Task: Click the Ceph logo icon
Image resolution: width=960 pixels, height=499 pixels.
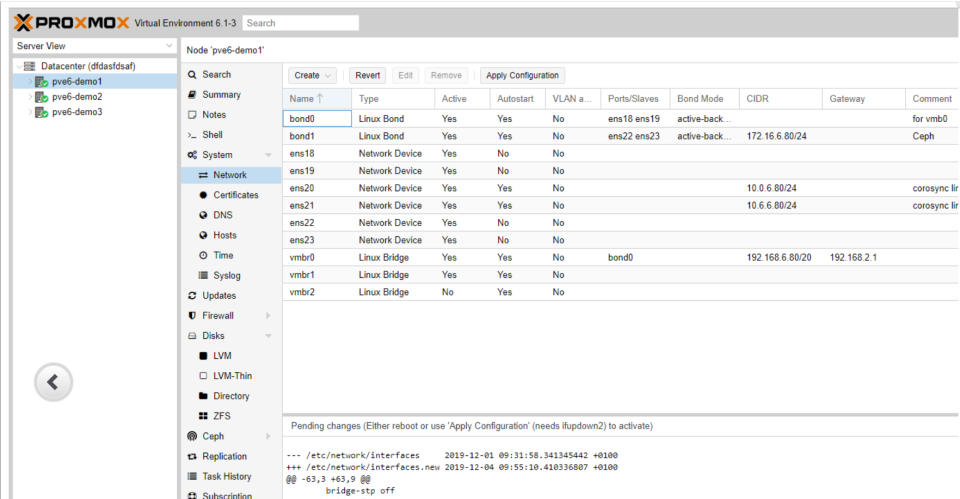Action: (192, 437)
